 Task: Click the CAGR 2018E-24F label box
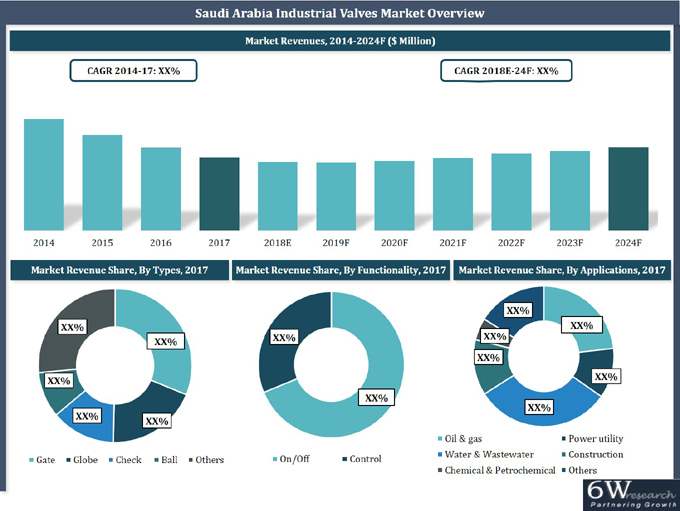click(506, 71)
